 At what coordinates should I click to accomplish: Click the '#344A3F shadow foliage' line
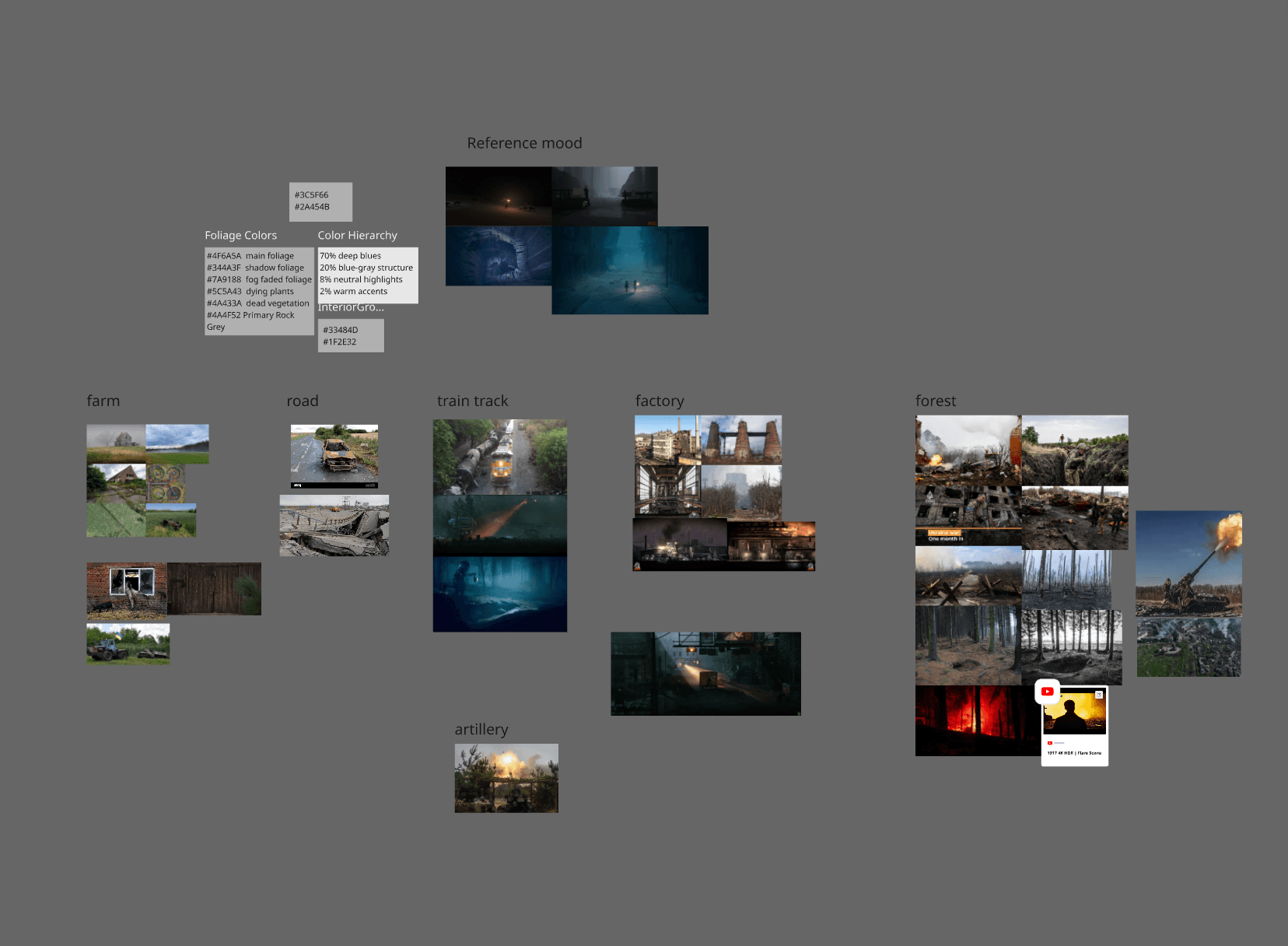(255, 268)
